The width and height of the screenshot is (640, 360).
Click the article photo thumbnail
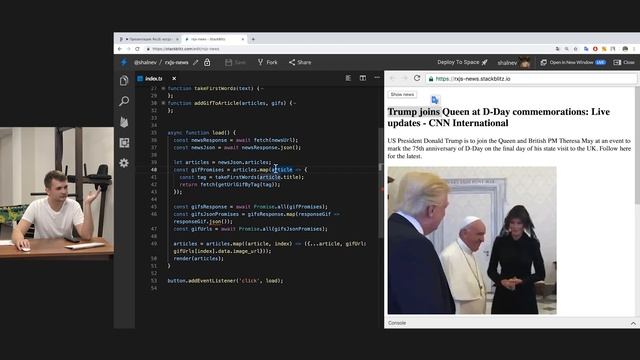pyautogui.click(x=472, y=240)
